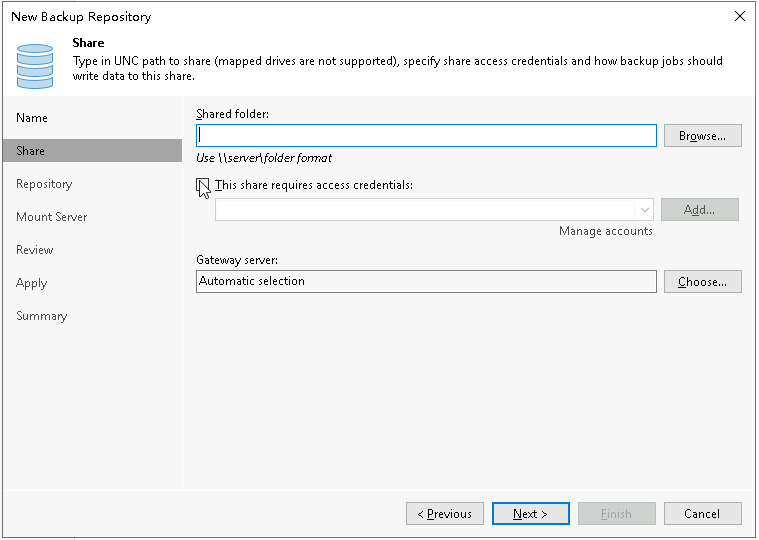Viewport: 759px width, 540px height.
Task: Open the Manage accounts link
Action: tap(605, 231)
